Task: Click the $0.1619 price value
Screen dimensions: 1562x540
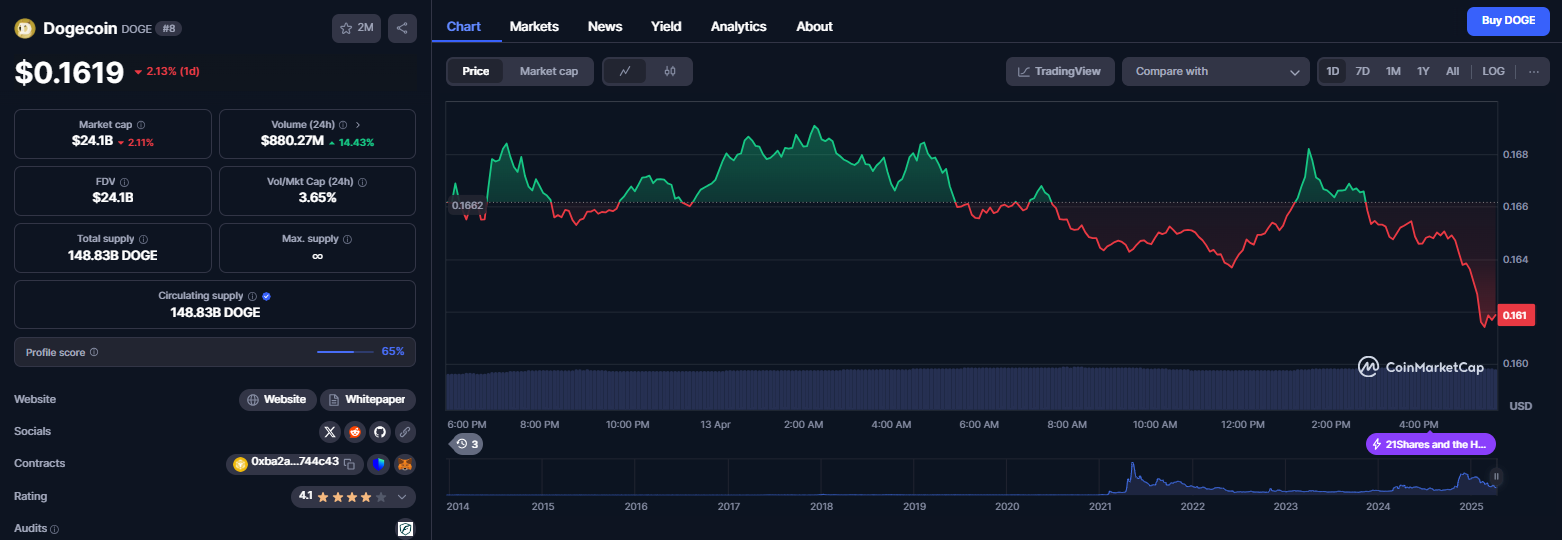Action: pyautogui.click(x=69, y=72)
